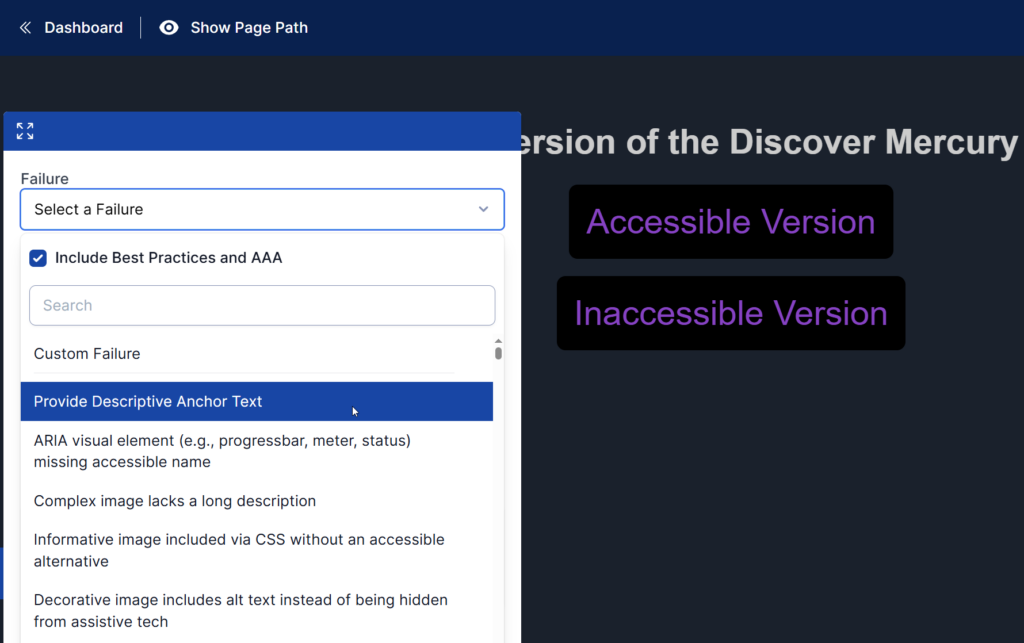
Task: Select Dashboard in the top navigation bar
Action: tap(83, 27)
